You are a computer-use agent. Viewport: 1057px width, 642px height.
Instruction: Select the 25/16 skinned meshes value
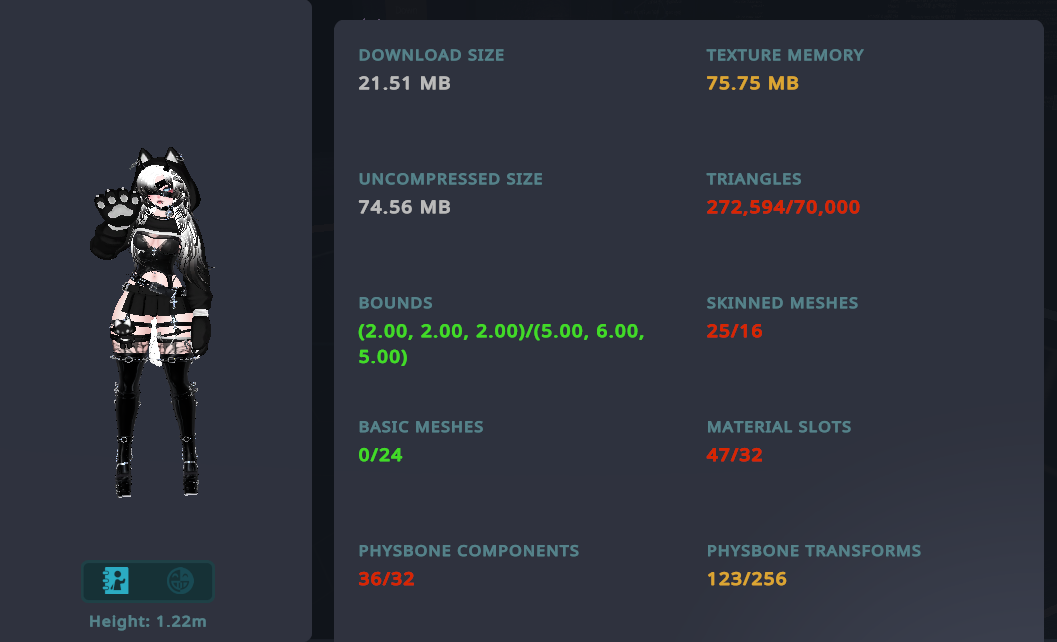point(734,331)
